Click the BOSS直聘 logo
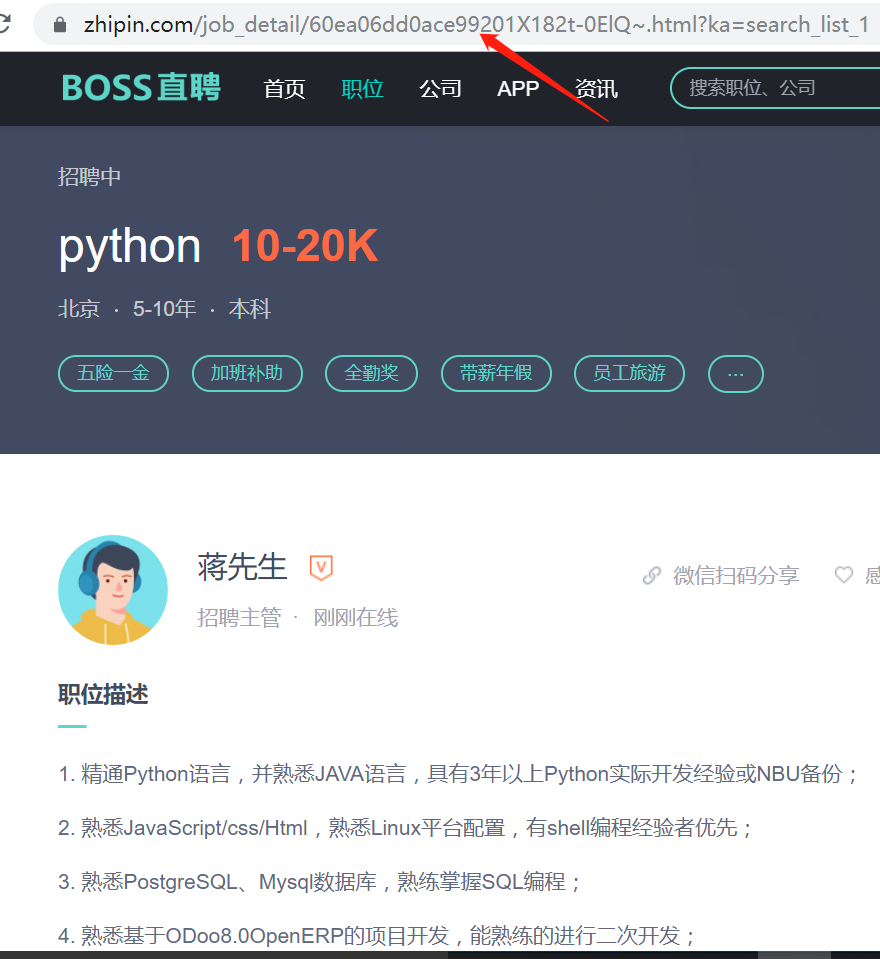This screenshot has height=959, width=880. click(x=140, y=88)
